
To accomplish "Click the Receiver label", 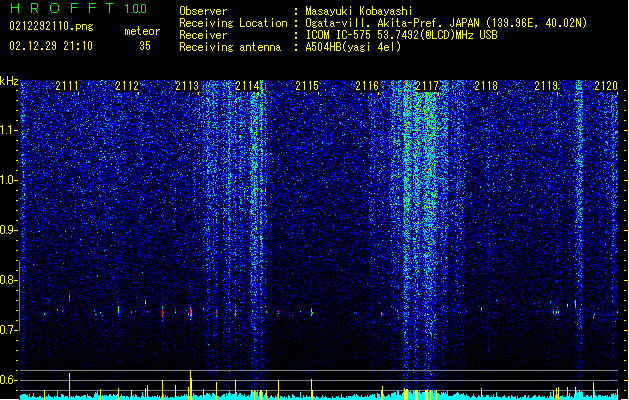I will [x=203, y=35].
